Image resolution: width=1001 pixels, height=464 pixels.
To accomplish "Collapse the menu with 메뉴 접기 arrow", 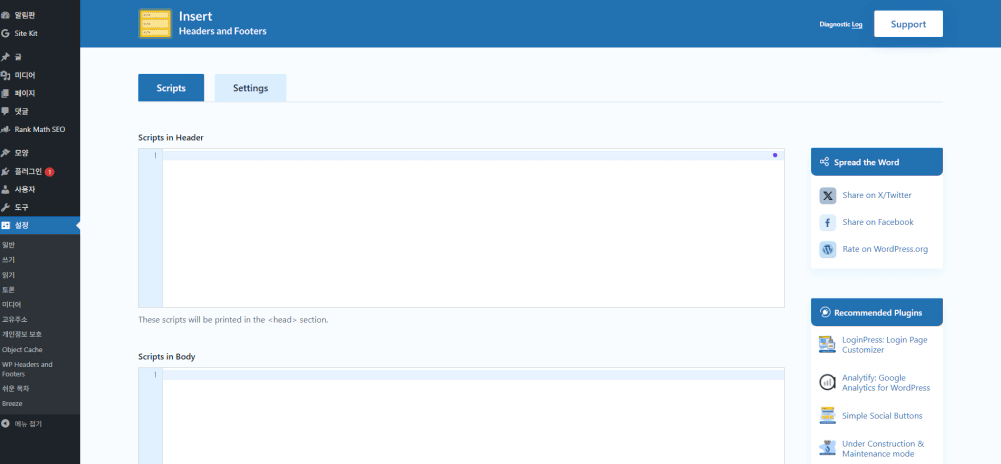I will click(x=5, y=423).
